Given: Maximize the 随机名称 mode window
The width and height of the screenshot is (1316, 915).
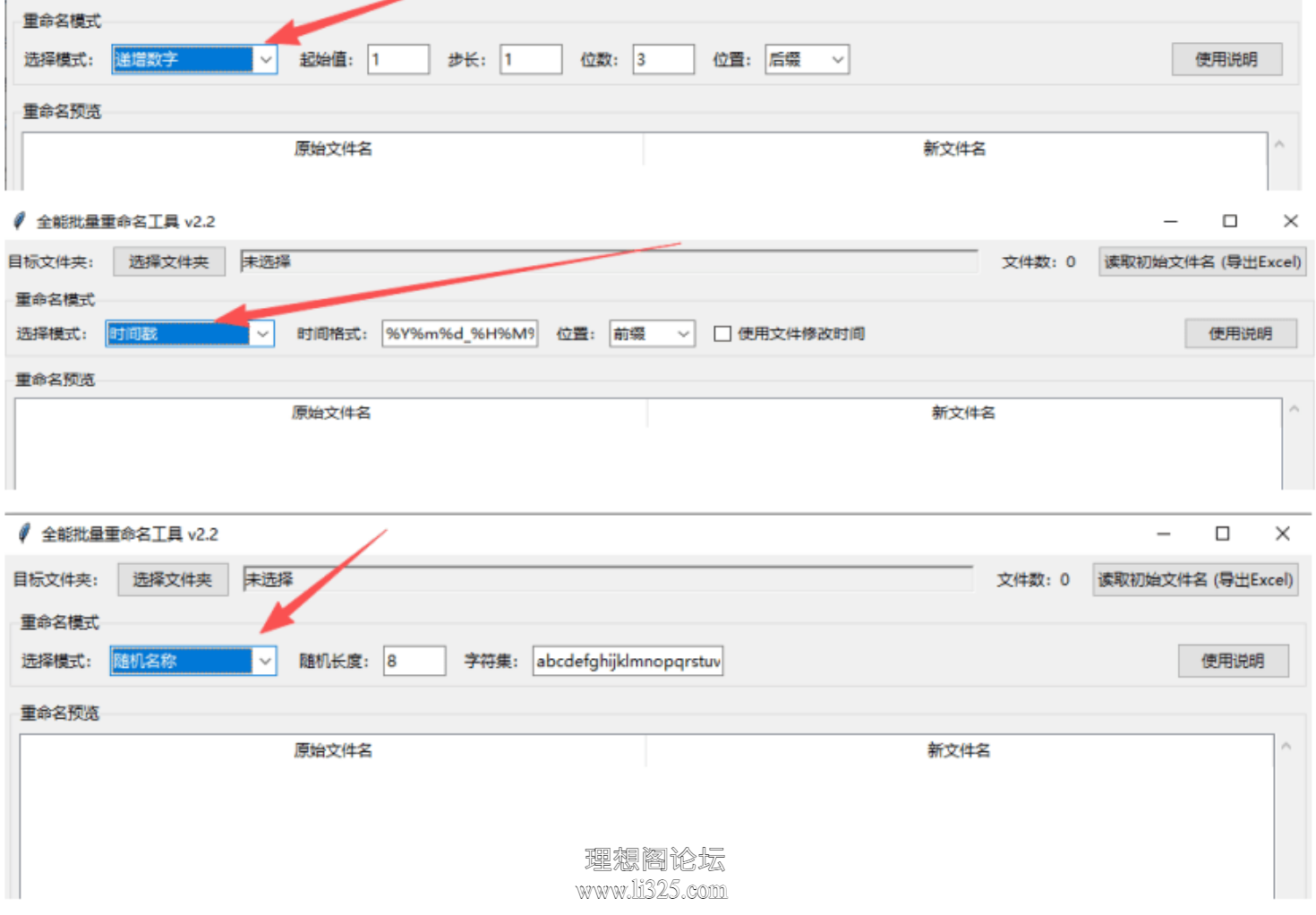Looking at the screenshot, I should click(x=1222, y=534).
